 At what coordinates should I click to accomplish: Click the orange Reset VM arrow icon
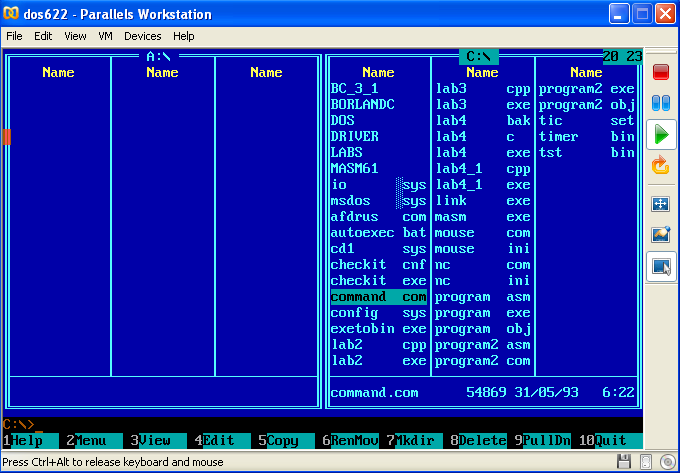click(661, 165)
